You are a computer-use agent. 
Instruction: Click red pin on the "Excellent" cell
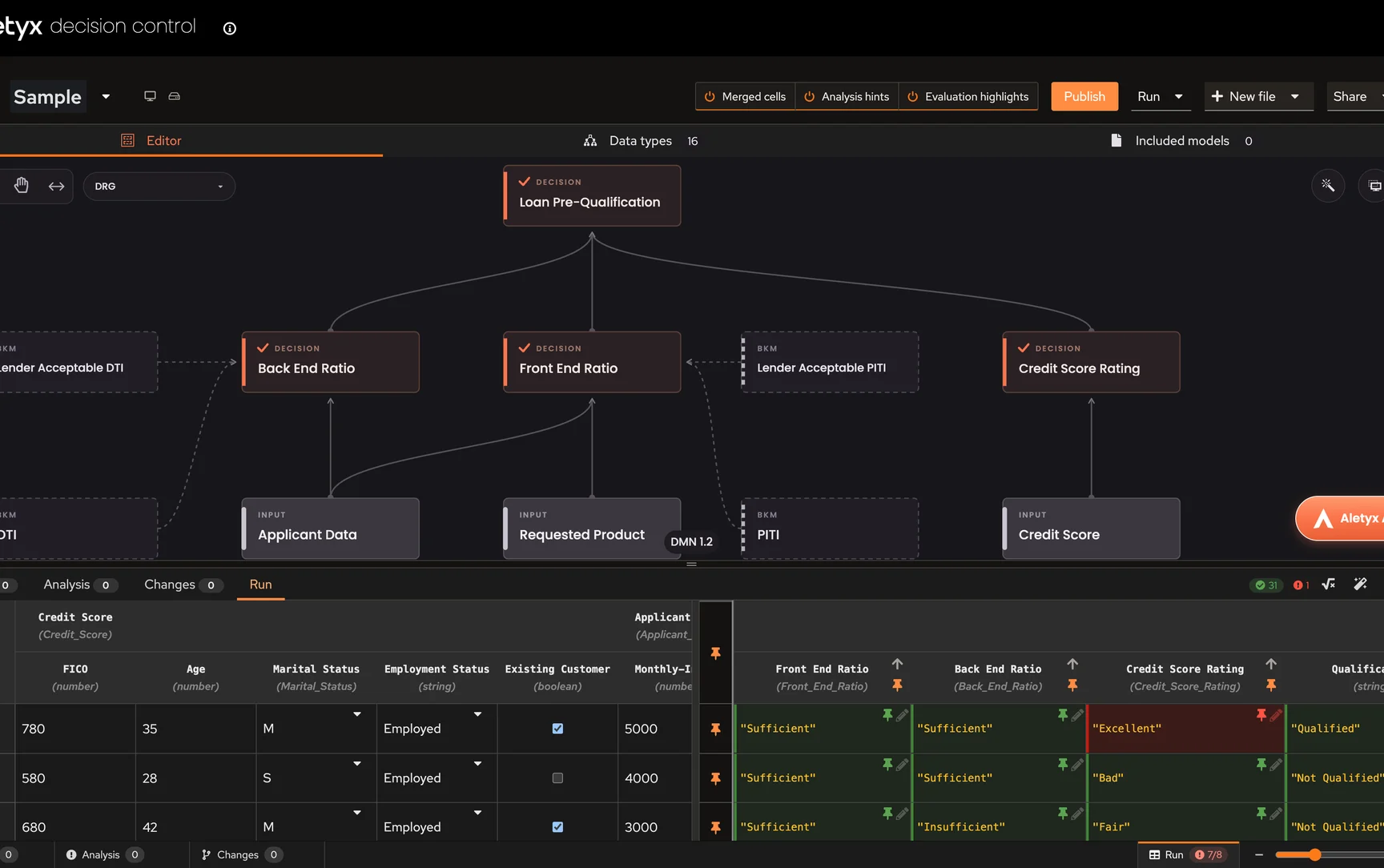tap(1261, 715)
